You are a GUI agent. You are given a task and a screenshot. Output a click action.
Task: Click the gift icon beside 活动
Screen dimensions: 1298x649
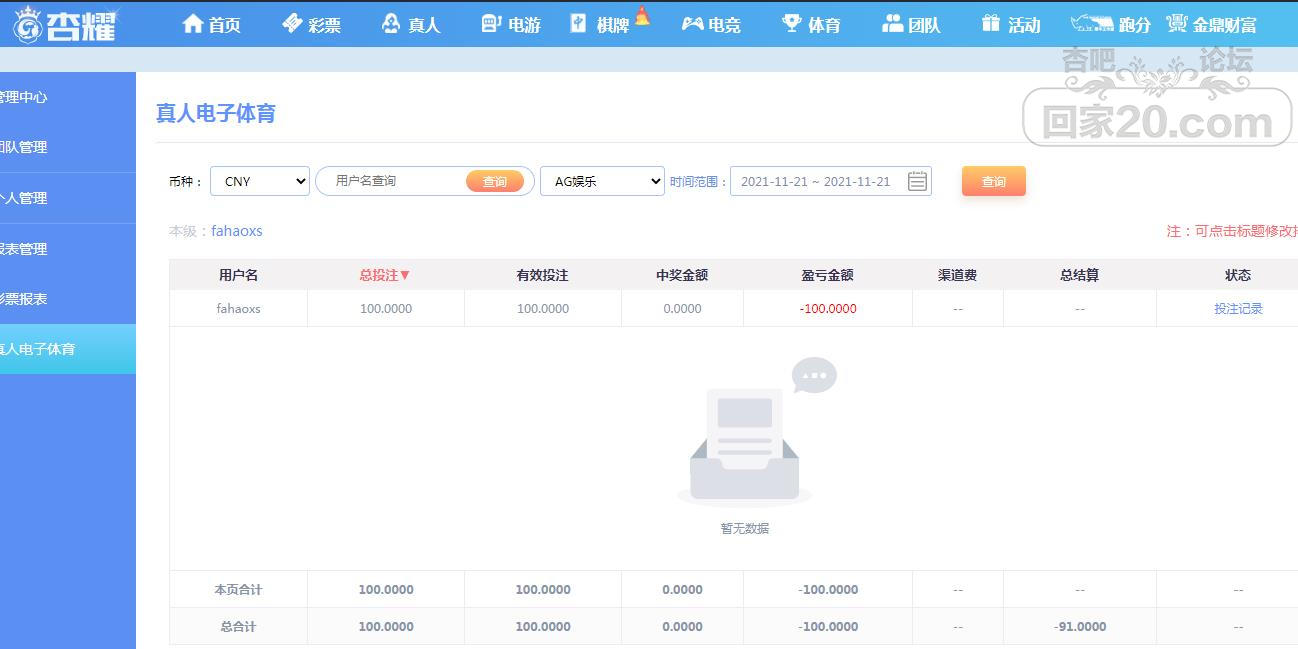point(991,23)
